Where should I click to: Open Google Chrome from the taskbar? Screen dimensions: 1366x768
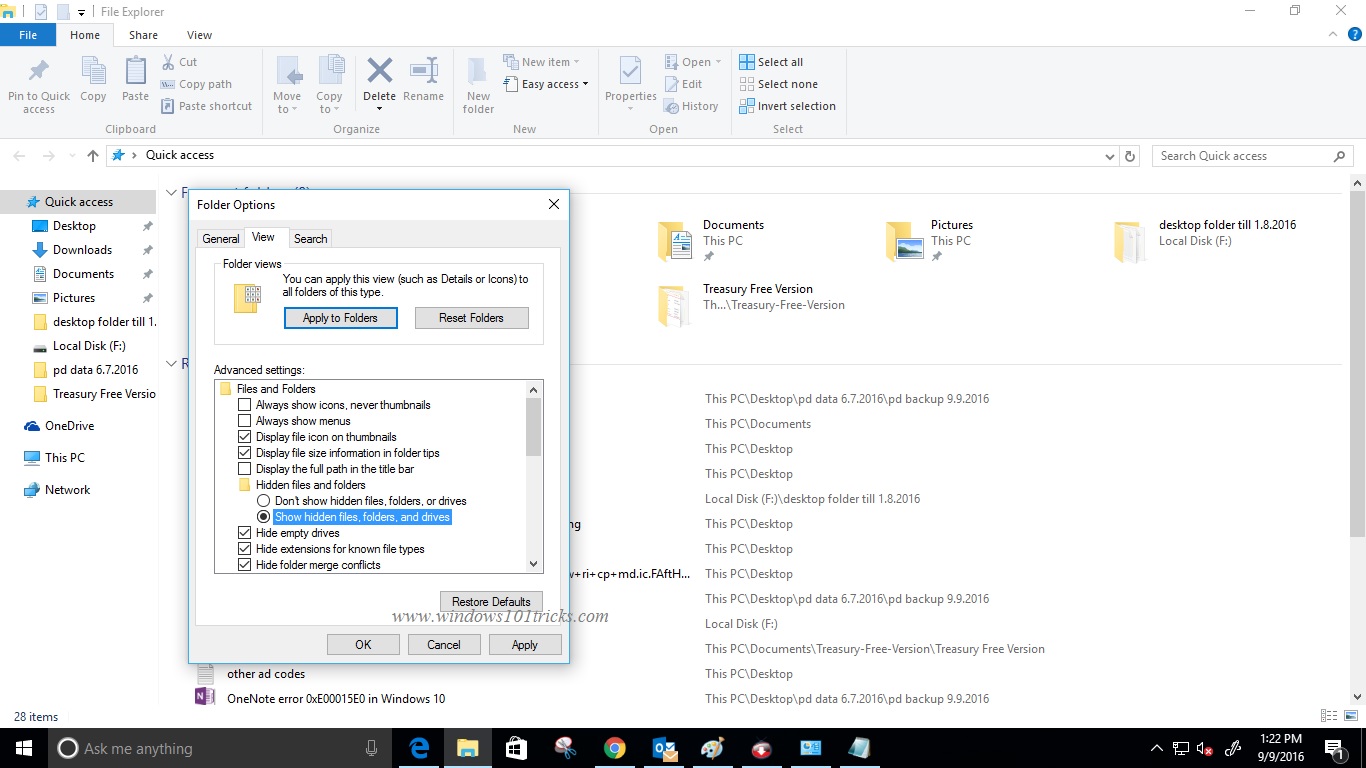(x=614, y=748)
